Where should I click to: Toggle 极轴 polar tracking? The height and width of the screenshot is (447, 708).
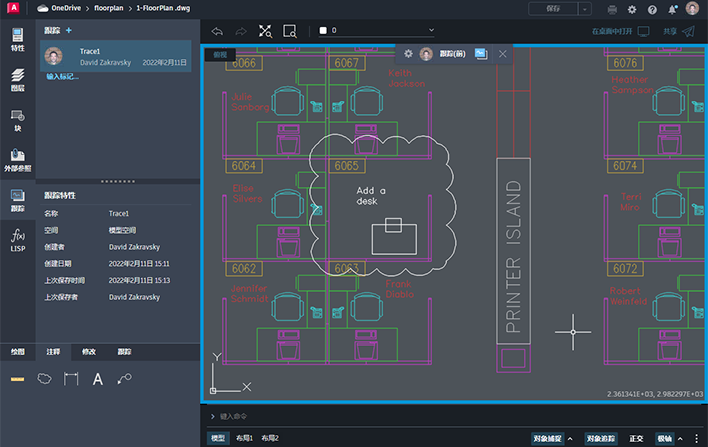(665, 438)
